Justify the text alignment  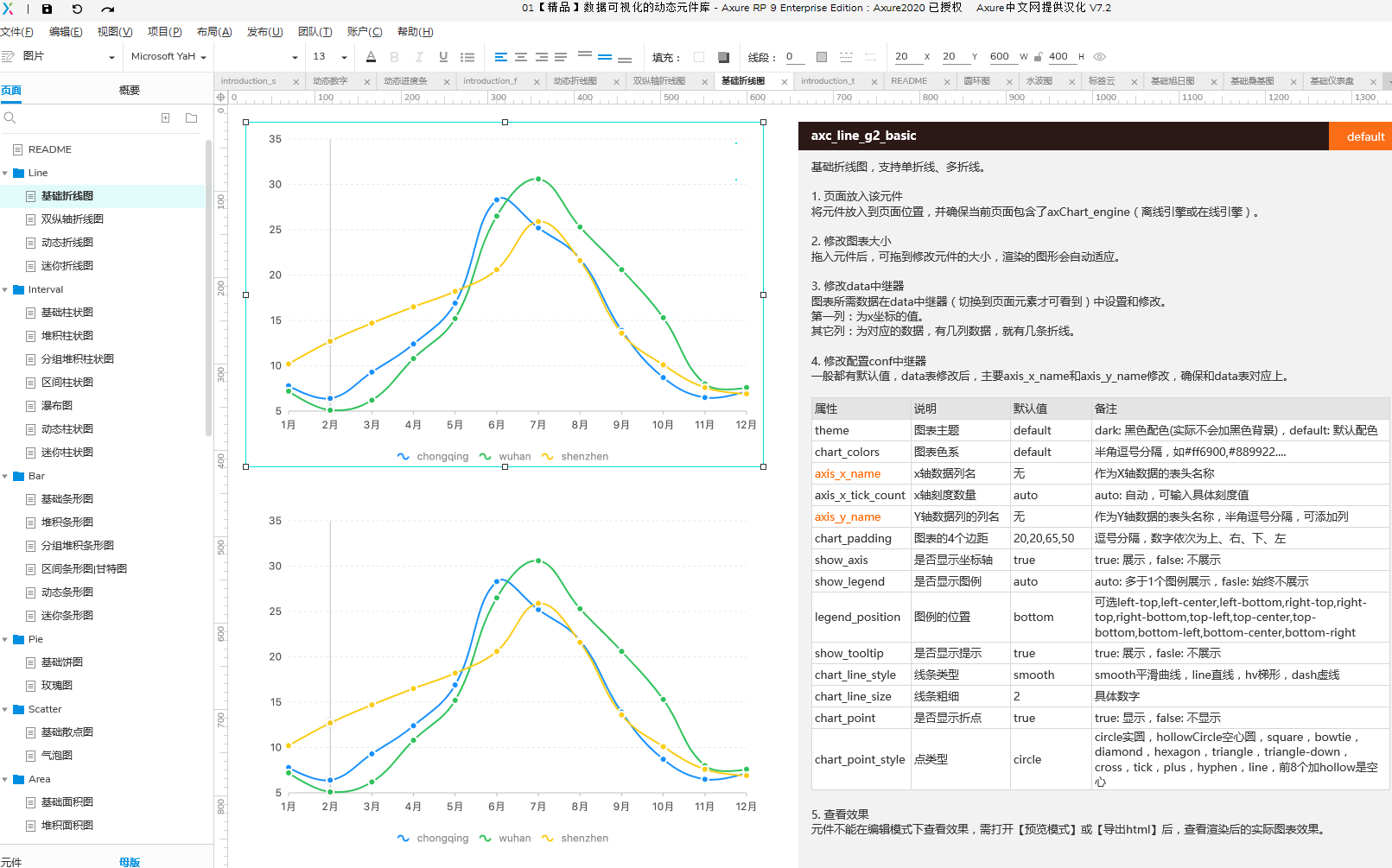561,57
